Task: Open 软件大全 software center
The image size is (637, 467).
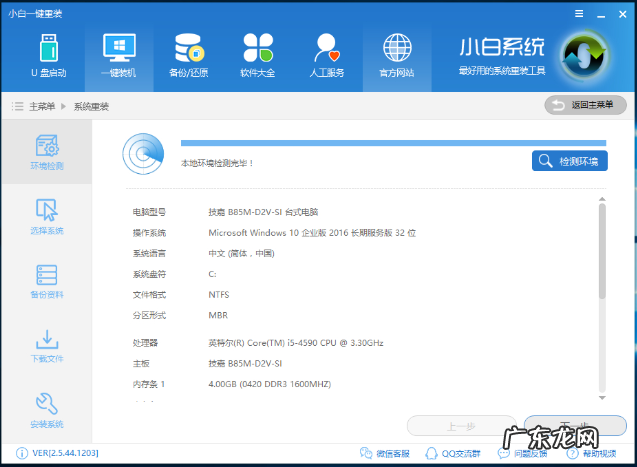Action: (x=258, y=56)
